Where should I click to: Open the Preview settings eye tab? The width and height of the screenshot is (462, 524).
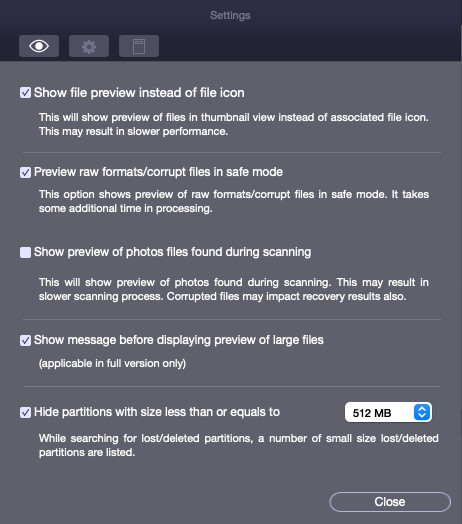click(x=39, y=46)
